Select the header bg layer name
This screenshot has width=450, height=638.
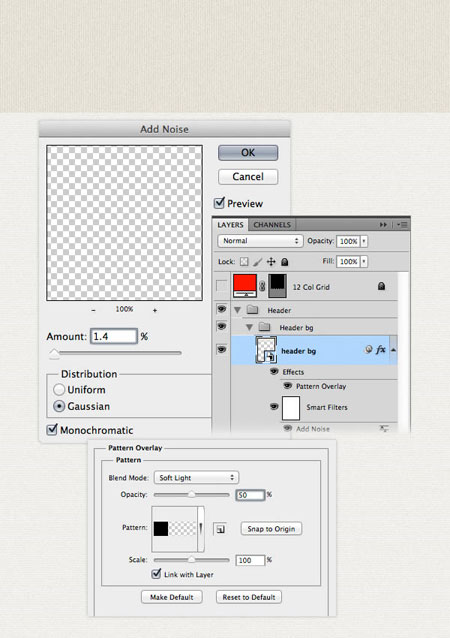tap(298, 351)
